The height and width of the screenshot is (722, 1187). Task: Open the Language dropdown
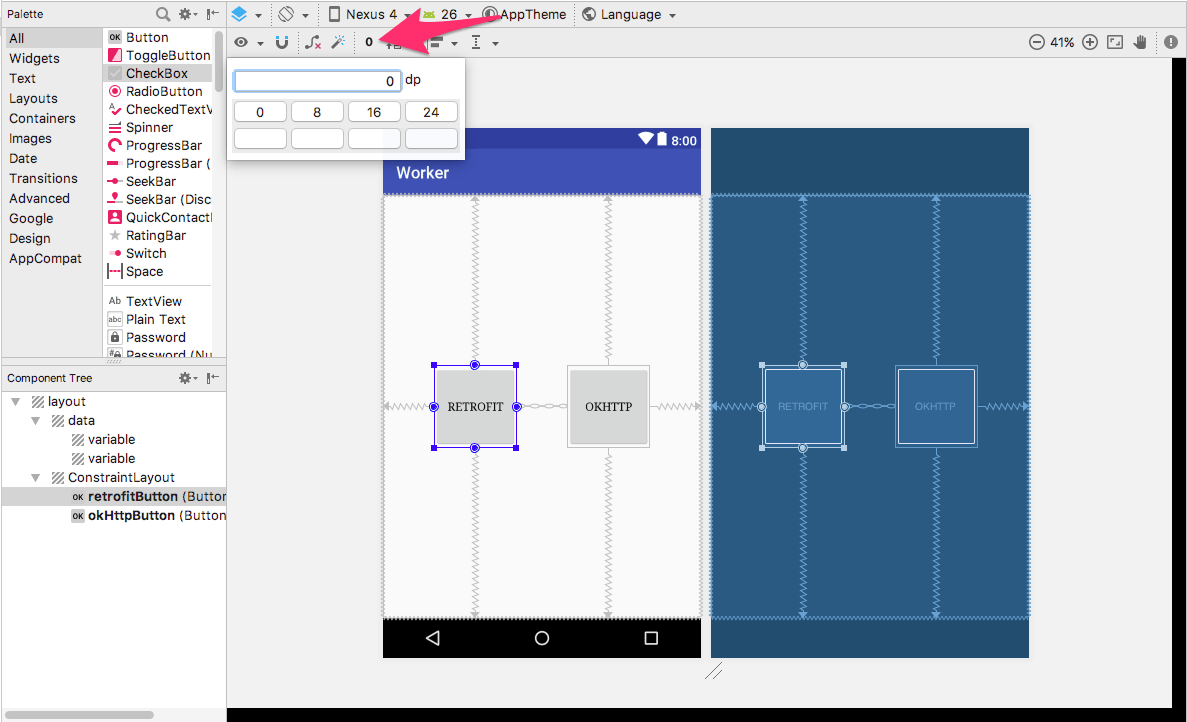point(628,14)
